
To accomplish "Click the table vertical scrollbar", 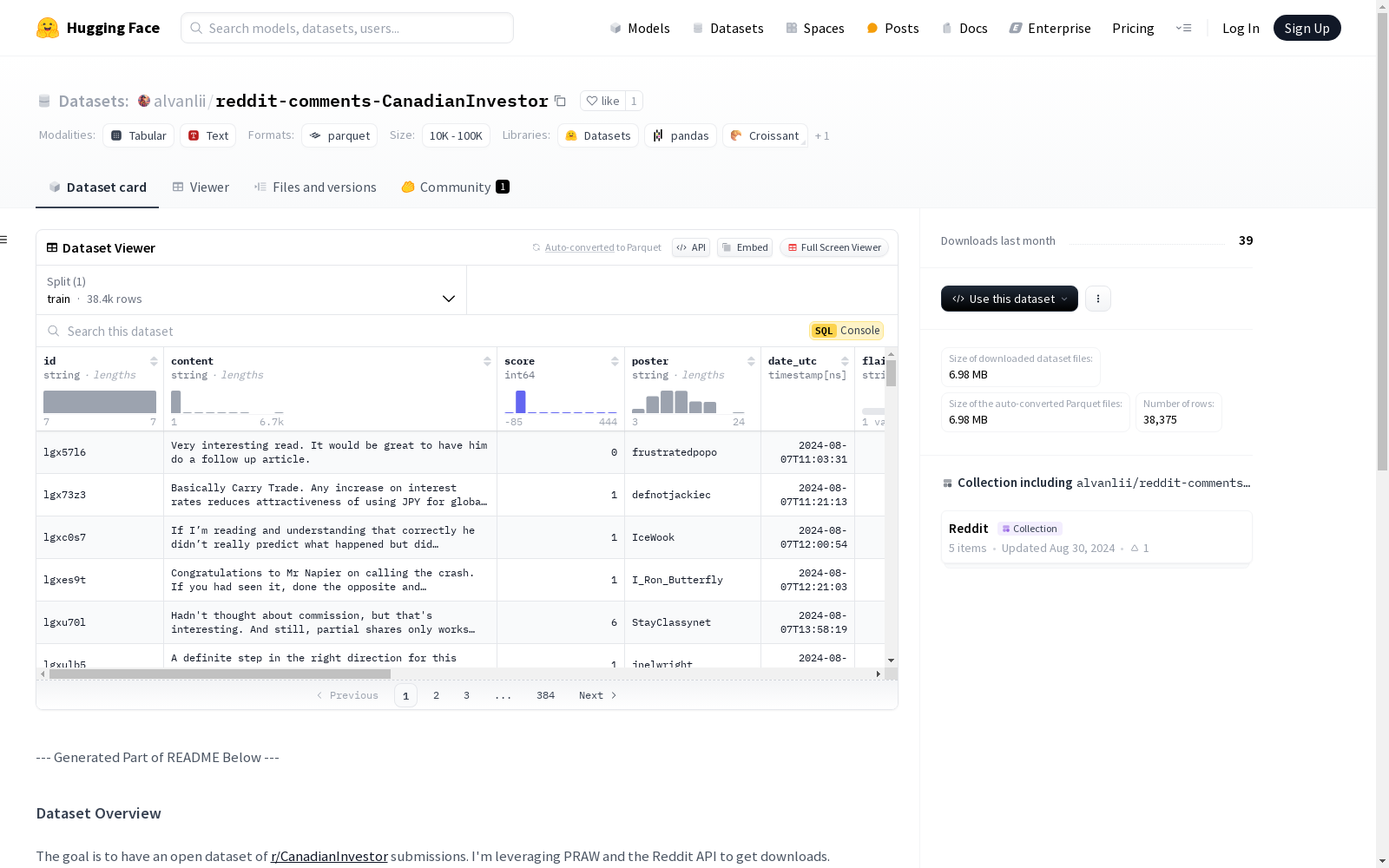I will tap(891, 373).
